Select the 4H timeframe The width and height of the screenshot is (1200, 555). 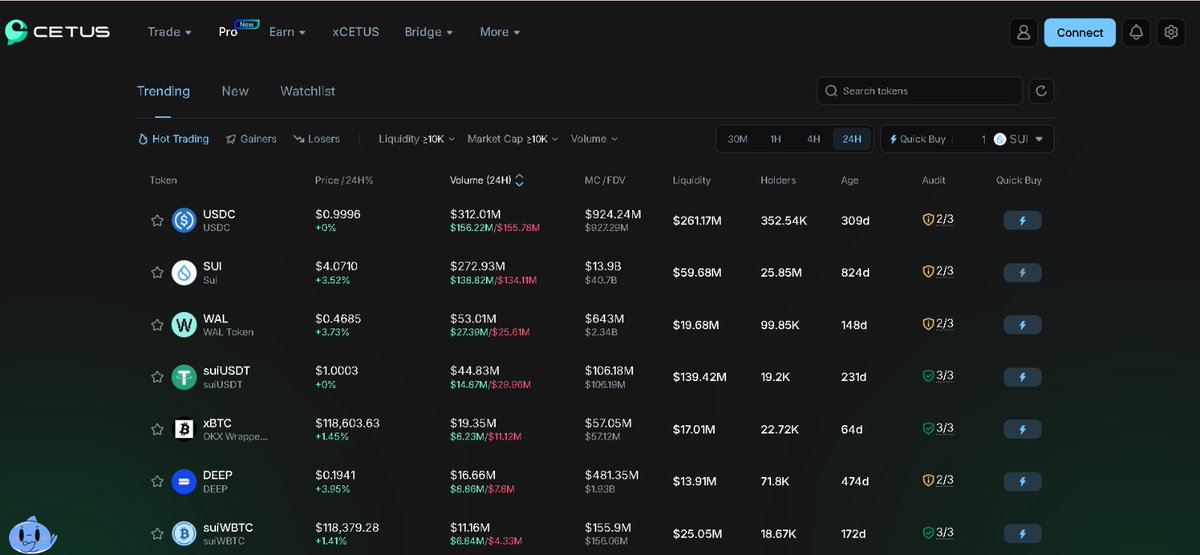[x=814, y=139]
